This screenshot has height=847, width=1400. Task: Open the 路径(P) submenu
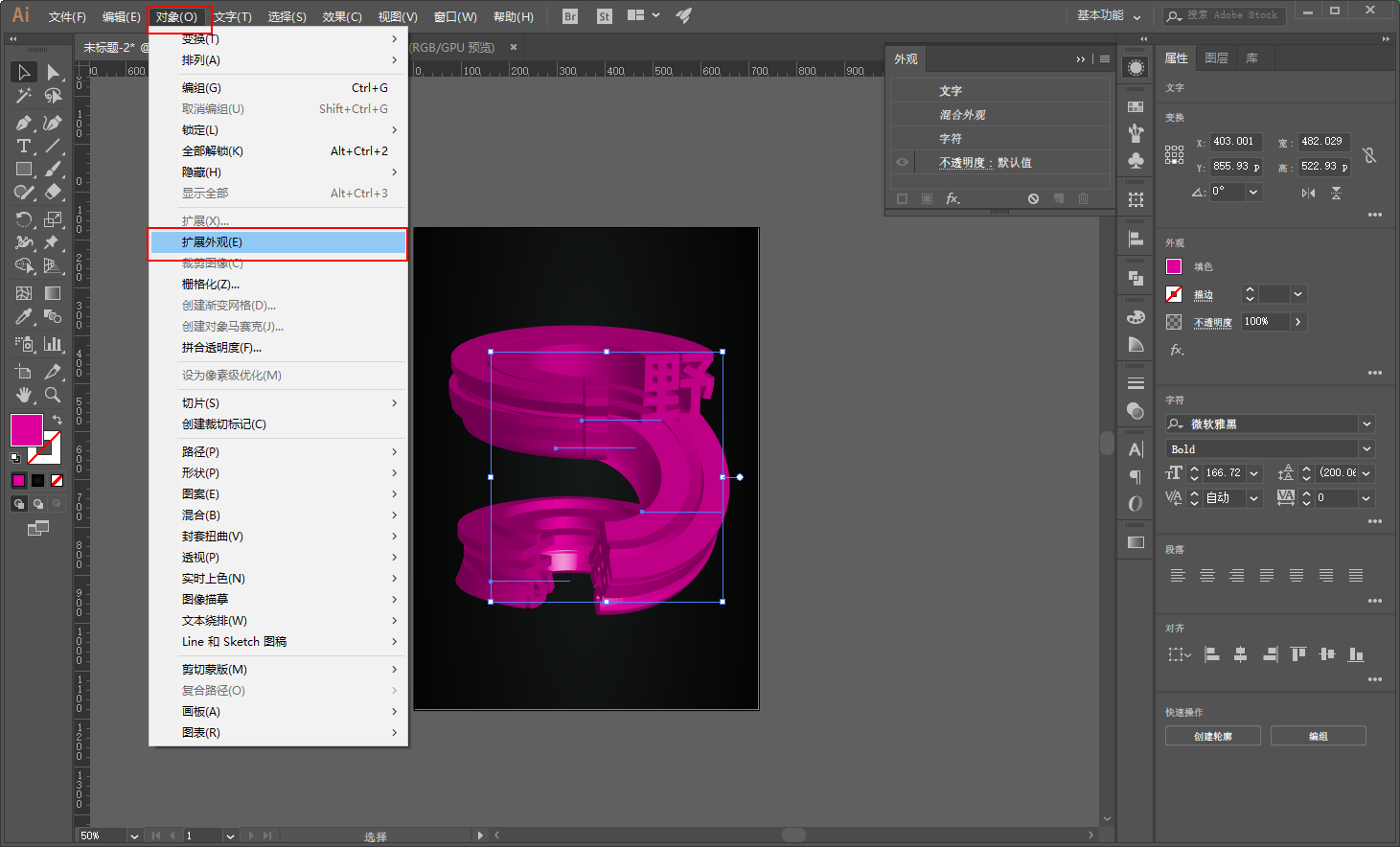[278, 452]
